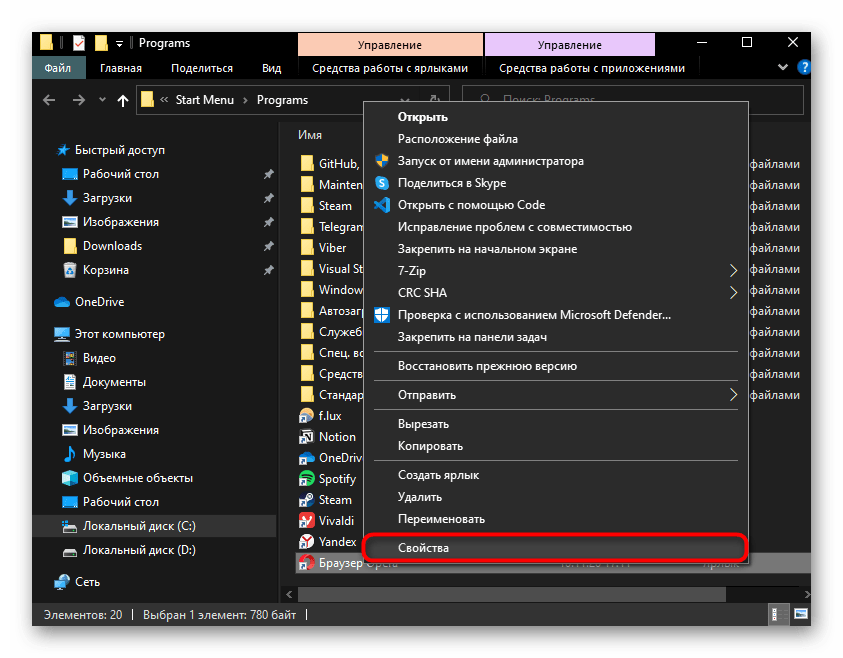Screen dimensions: 843x658
Task: Open the Файл tab
Action: coord(58,68)
